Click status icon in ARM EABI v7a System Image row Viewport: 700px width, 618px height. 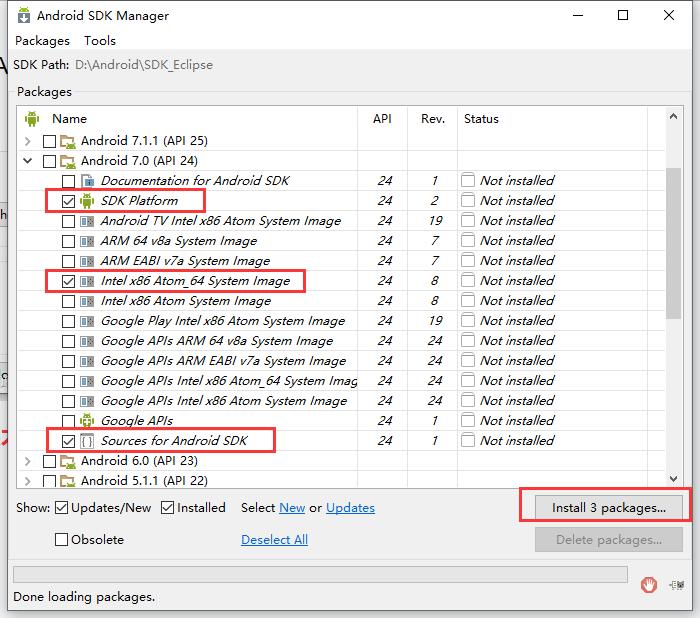point(468,260)
